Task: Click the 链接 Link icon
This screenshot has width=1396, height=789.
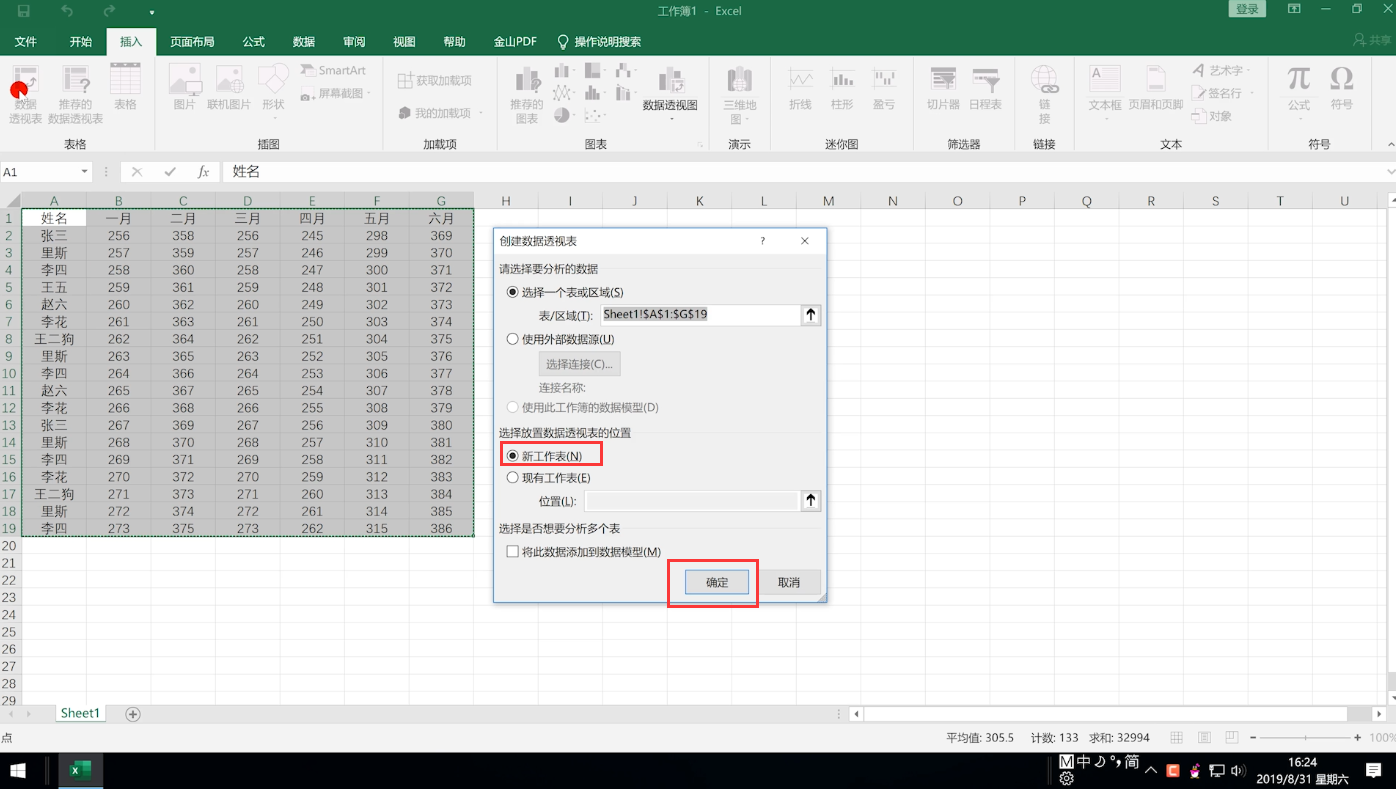Action: pyautogui.click(x=1044, y=95)
